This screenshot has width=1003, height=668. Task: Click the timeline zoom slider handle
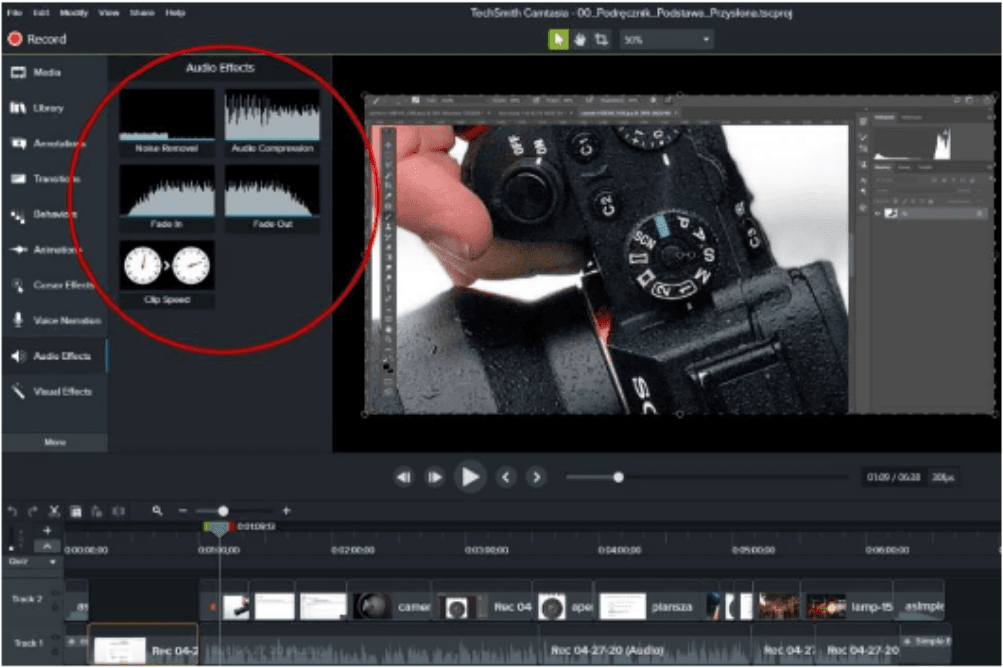(x=223, y=511)
